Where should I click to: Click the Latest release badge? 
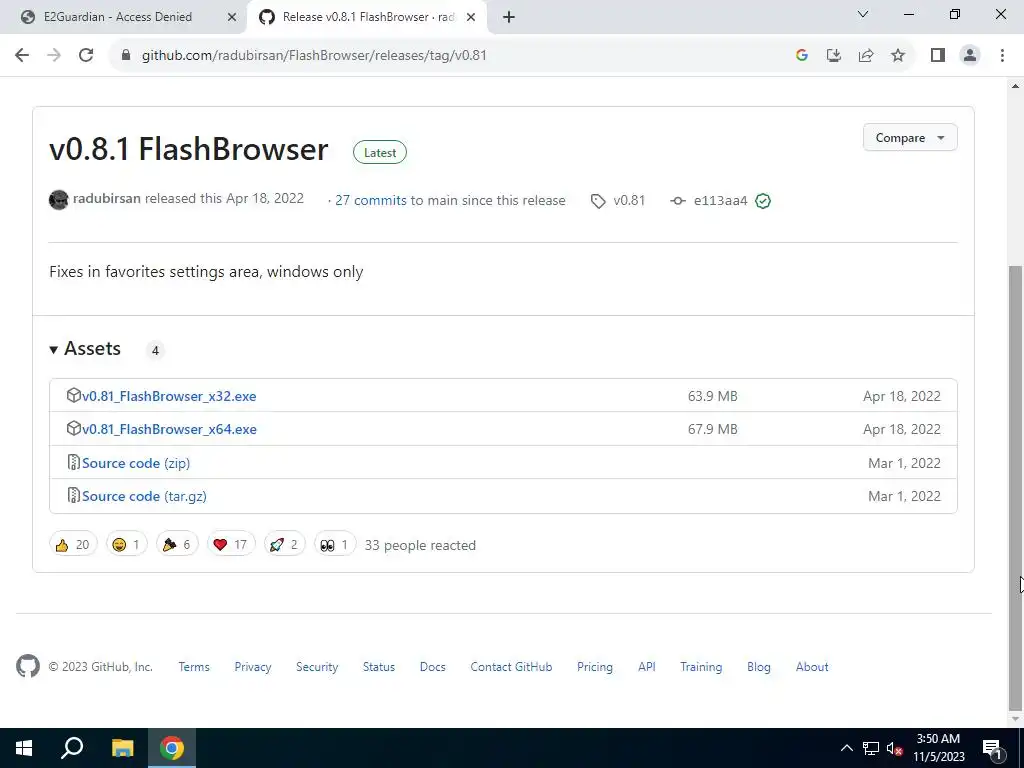pos(379,152)
